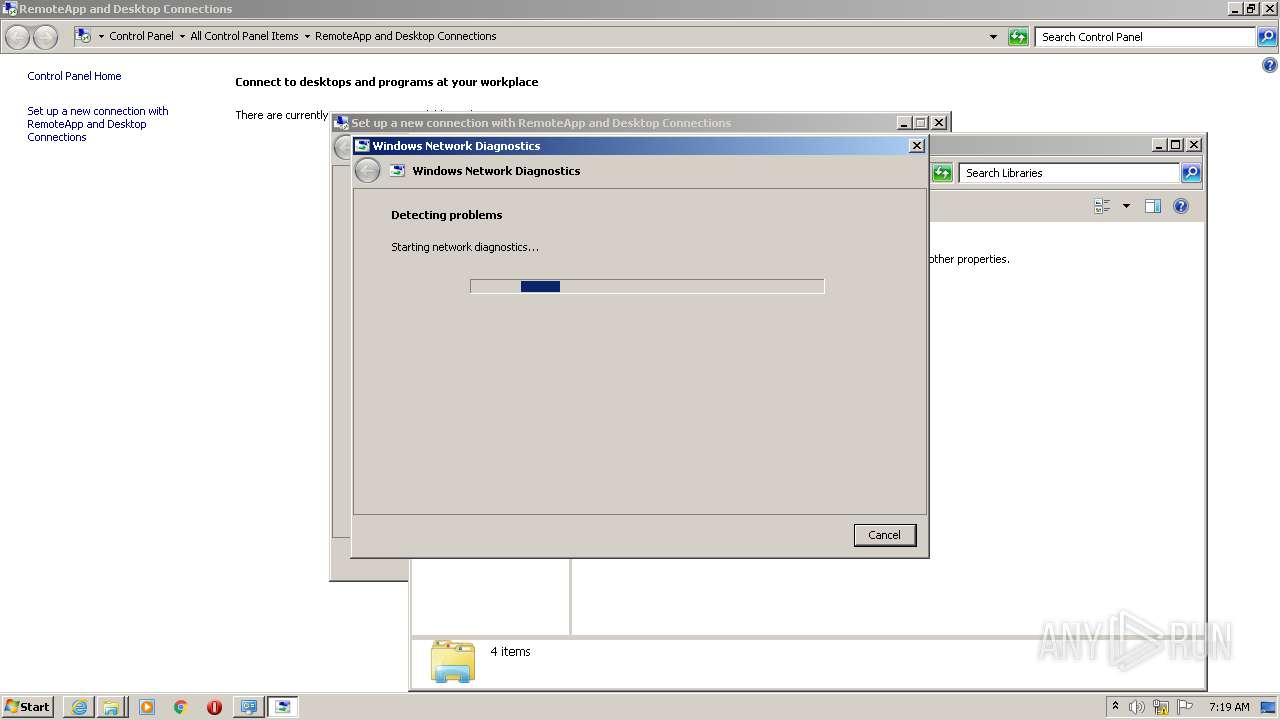1280x720 pixels.
Task: Click the Libraries folder icon in details pane
Action: point(453,661)
